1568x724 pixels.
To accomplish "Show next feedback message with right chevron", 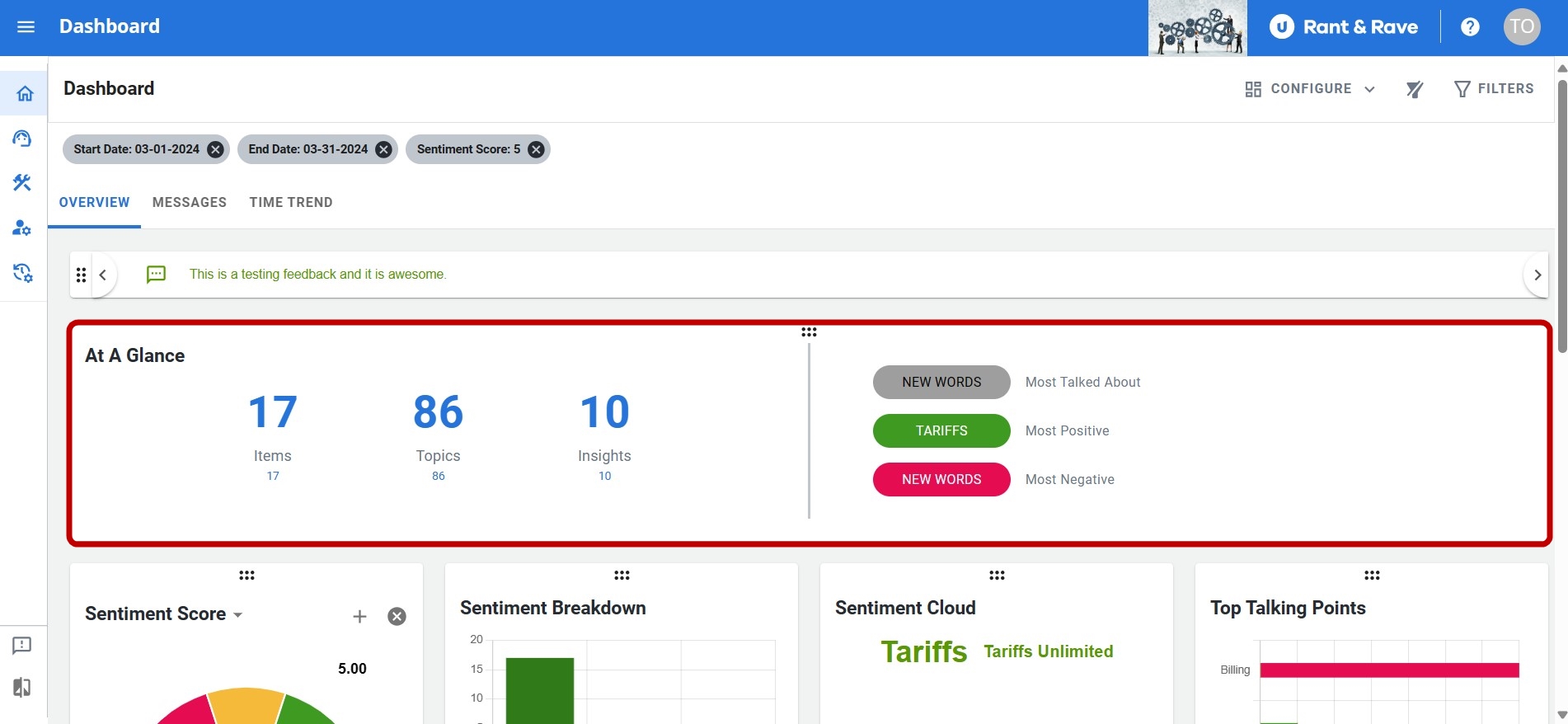I will pos(1537,275).
